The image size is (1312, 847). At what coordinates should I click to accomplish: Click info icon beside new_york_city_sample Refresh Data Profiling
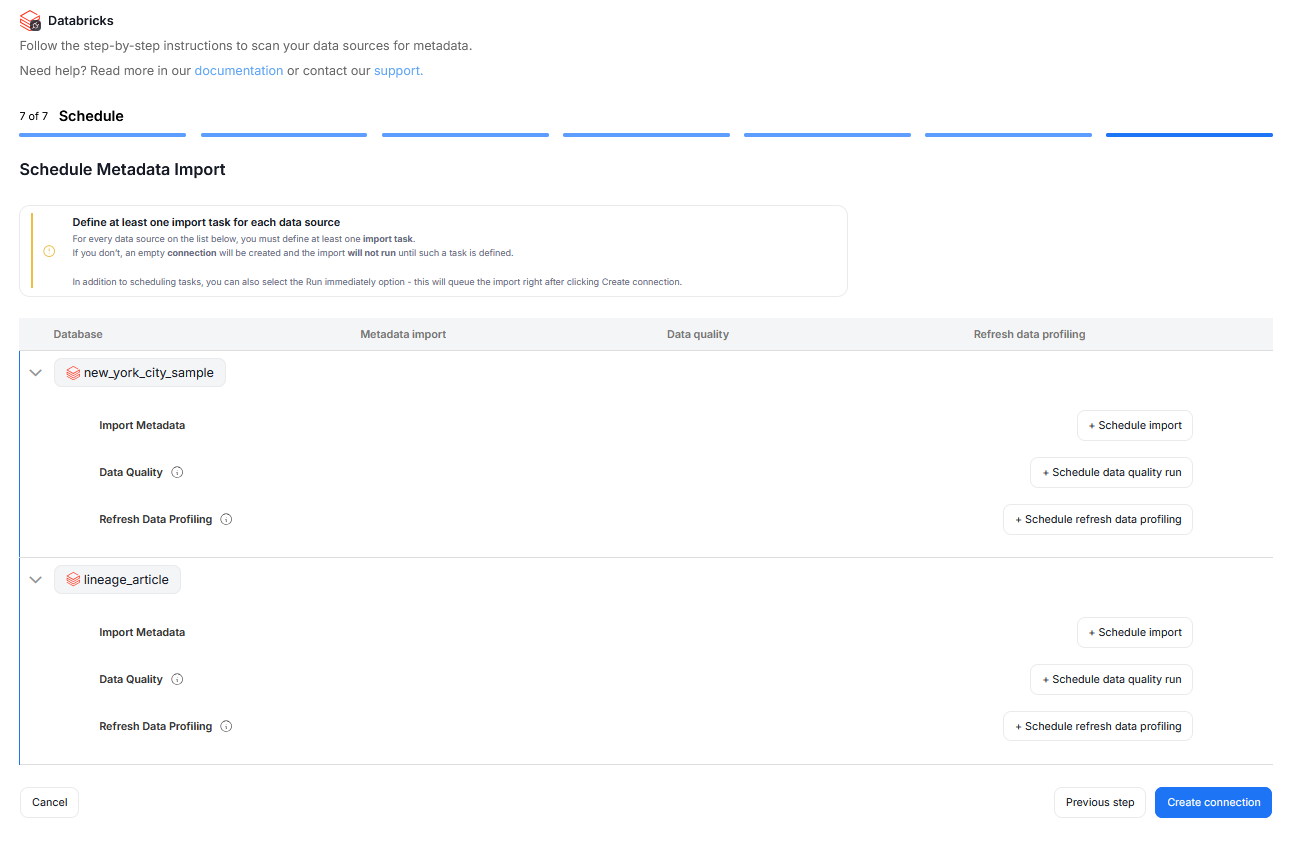[x=226, y=520]
